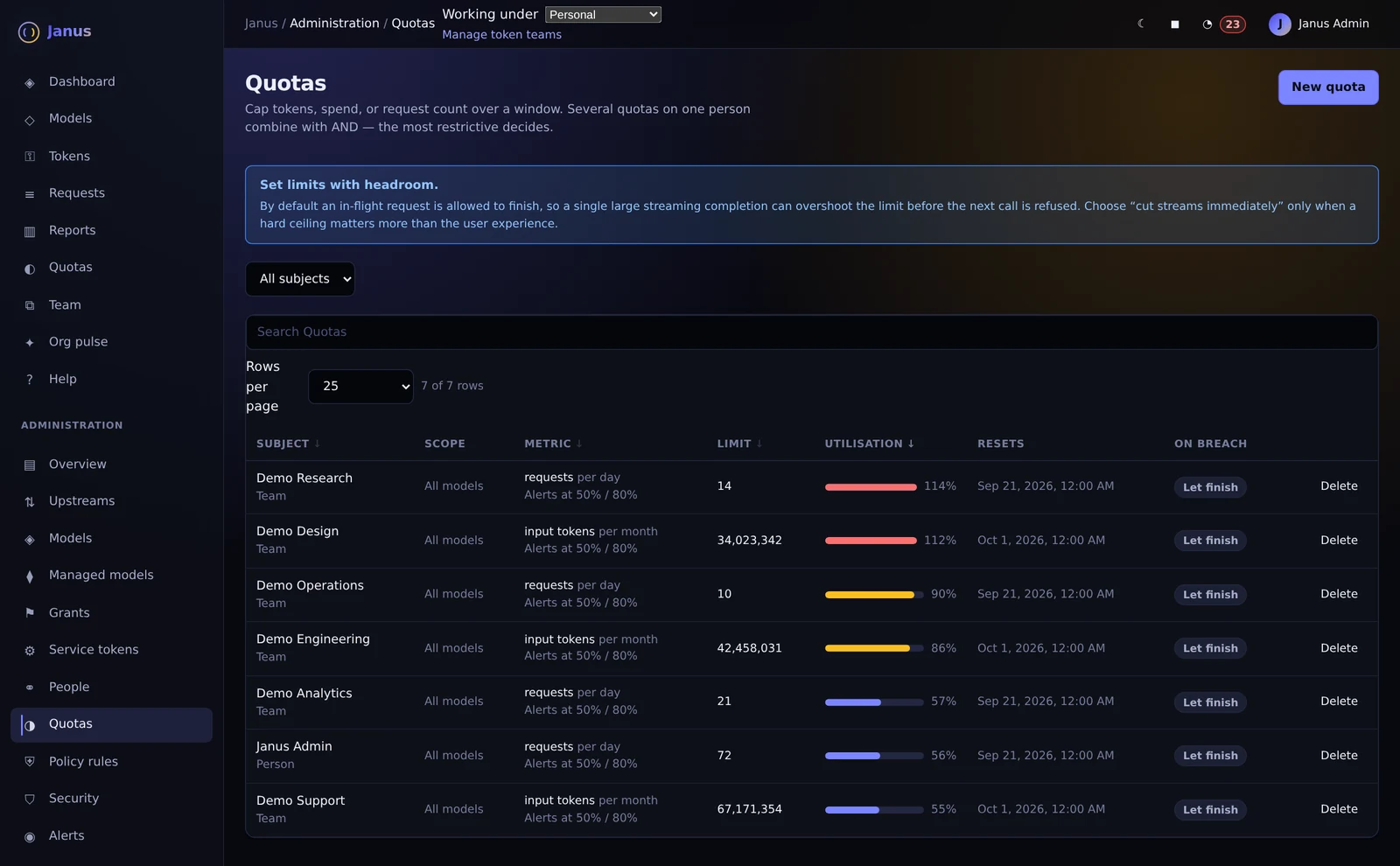
Task: Click the moon dark-mode icon
Action: (x=1141, y=24)
